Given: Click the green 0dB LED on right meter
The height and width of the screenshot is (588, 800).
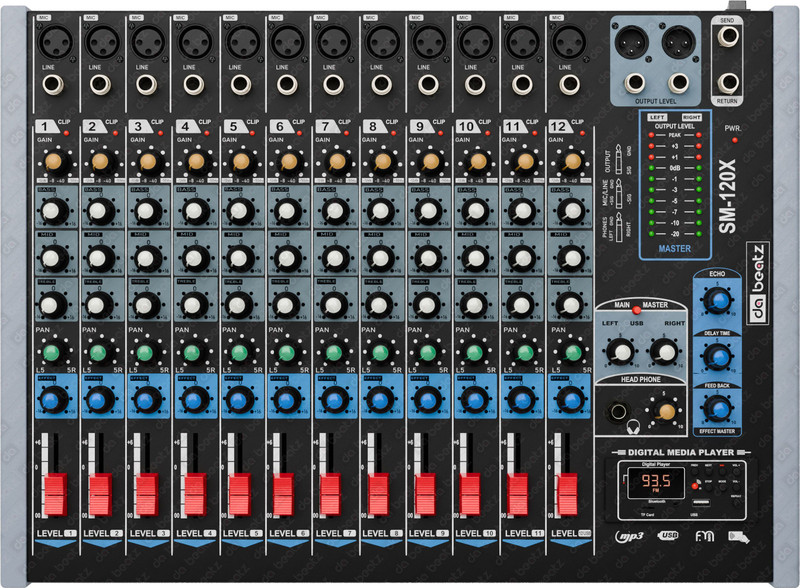Looking at the screenshot, I should click(x=698, y=168).
